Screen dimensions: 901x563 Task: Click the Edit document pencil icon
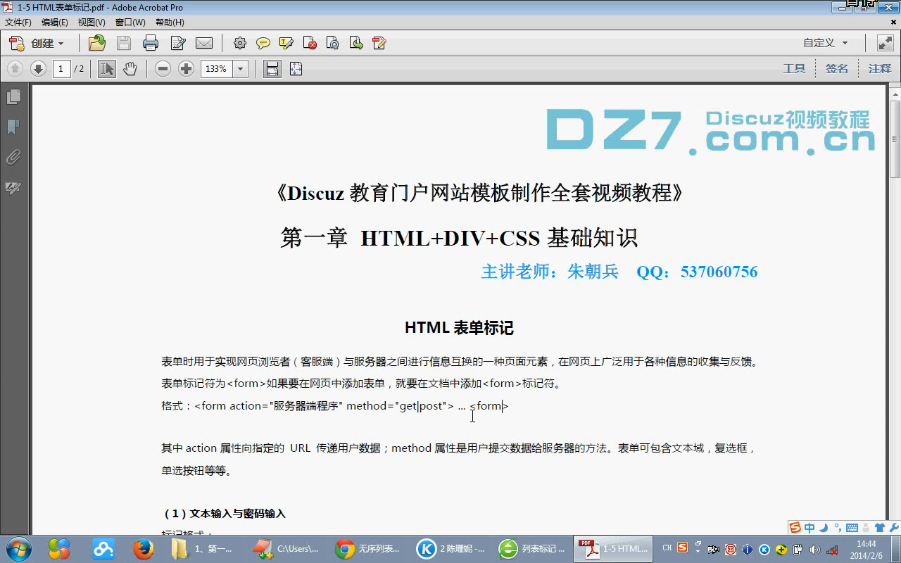click(178, 43)
